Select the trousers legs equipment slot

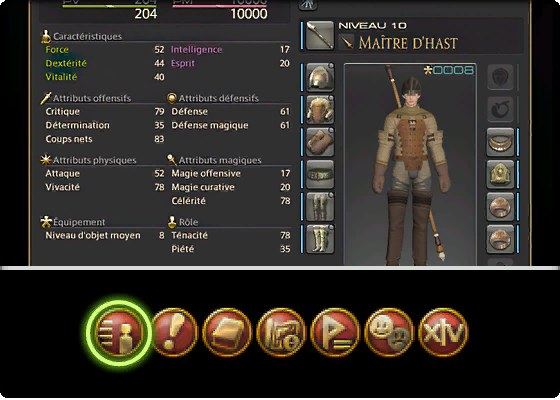pos(320,206)
